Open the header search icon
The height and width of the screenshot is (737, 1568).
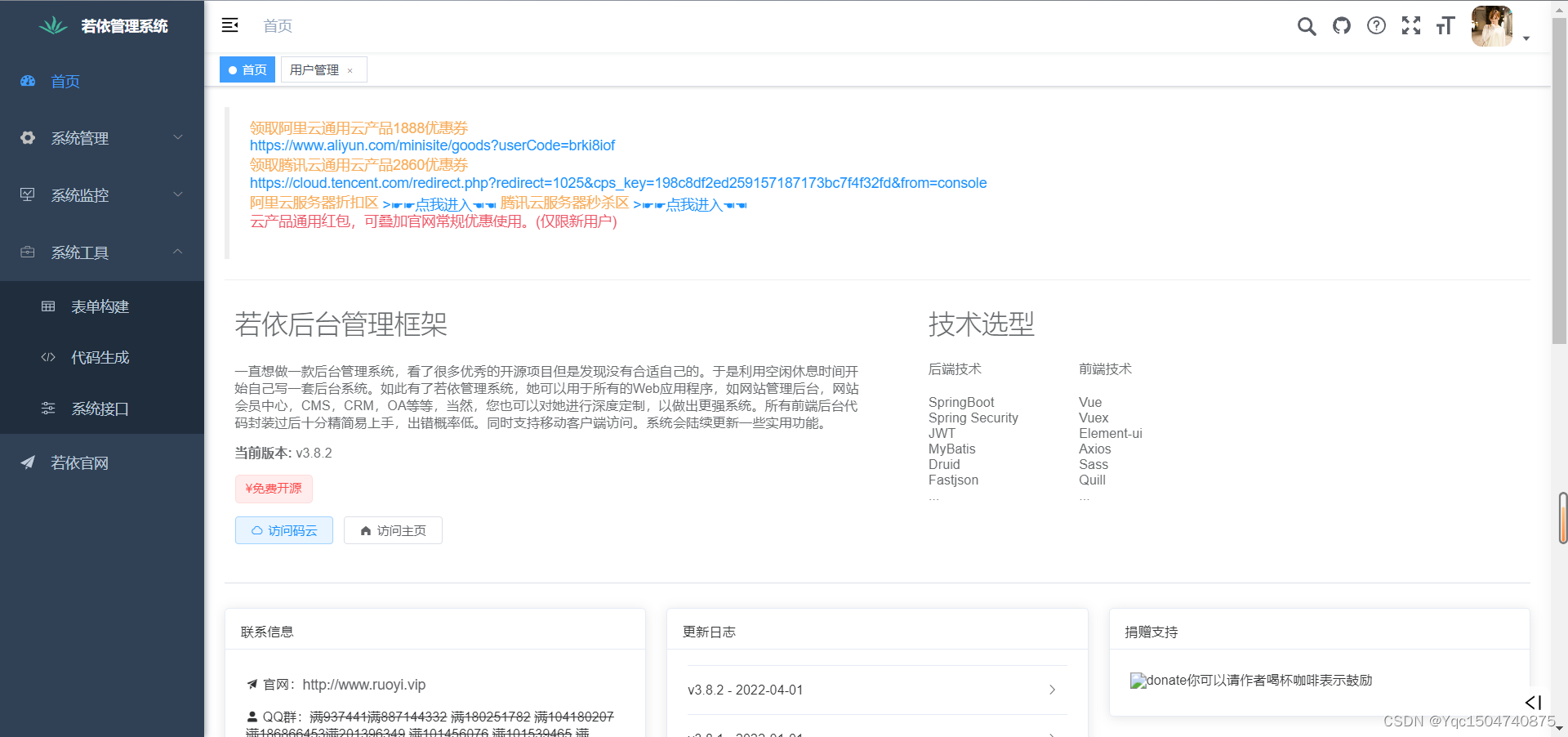coord(1307,26)
